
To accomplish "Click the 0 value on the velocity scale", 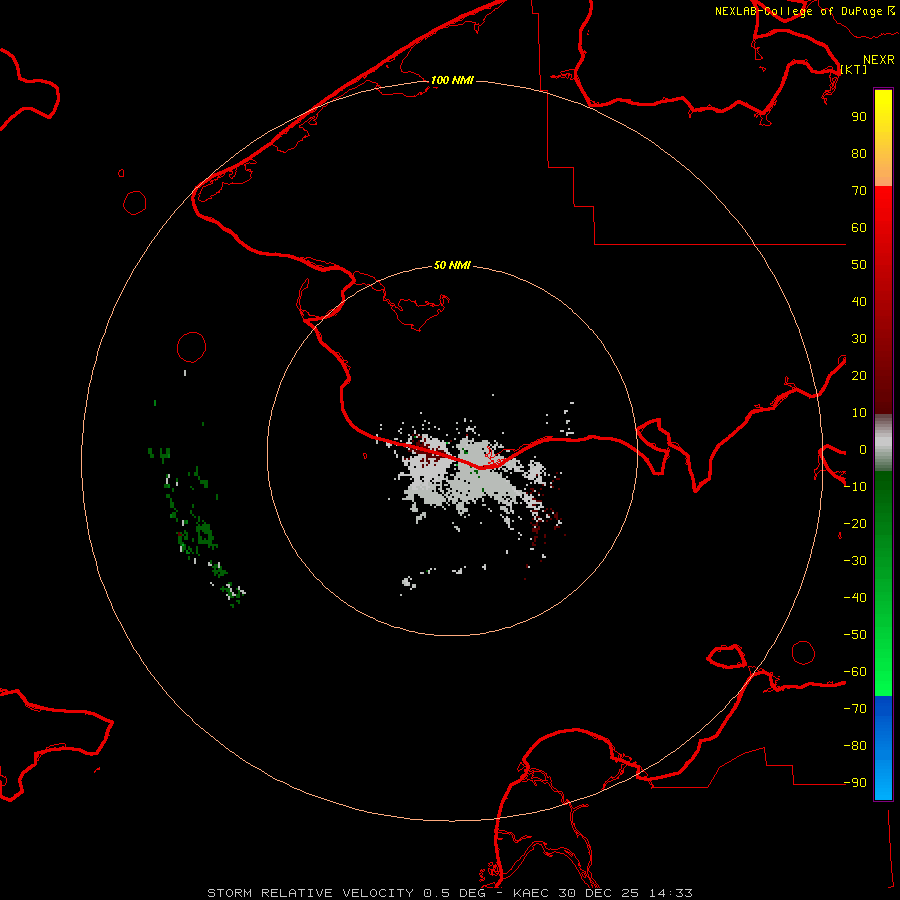I will 863,449.
